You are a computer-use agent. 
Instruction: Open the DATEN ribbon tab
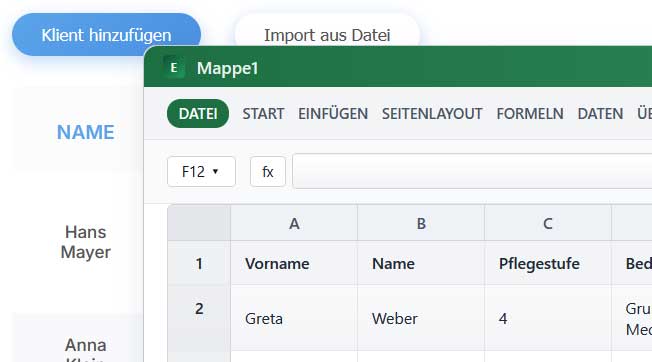click(600, 113)
